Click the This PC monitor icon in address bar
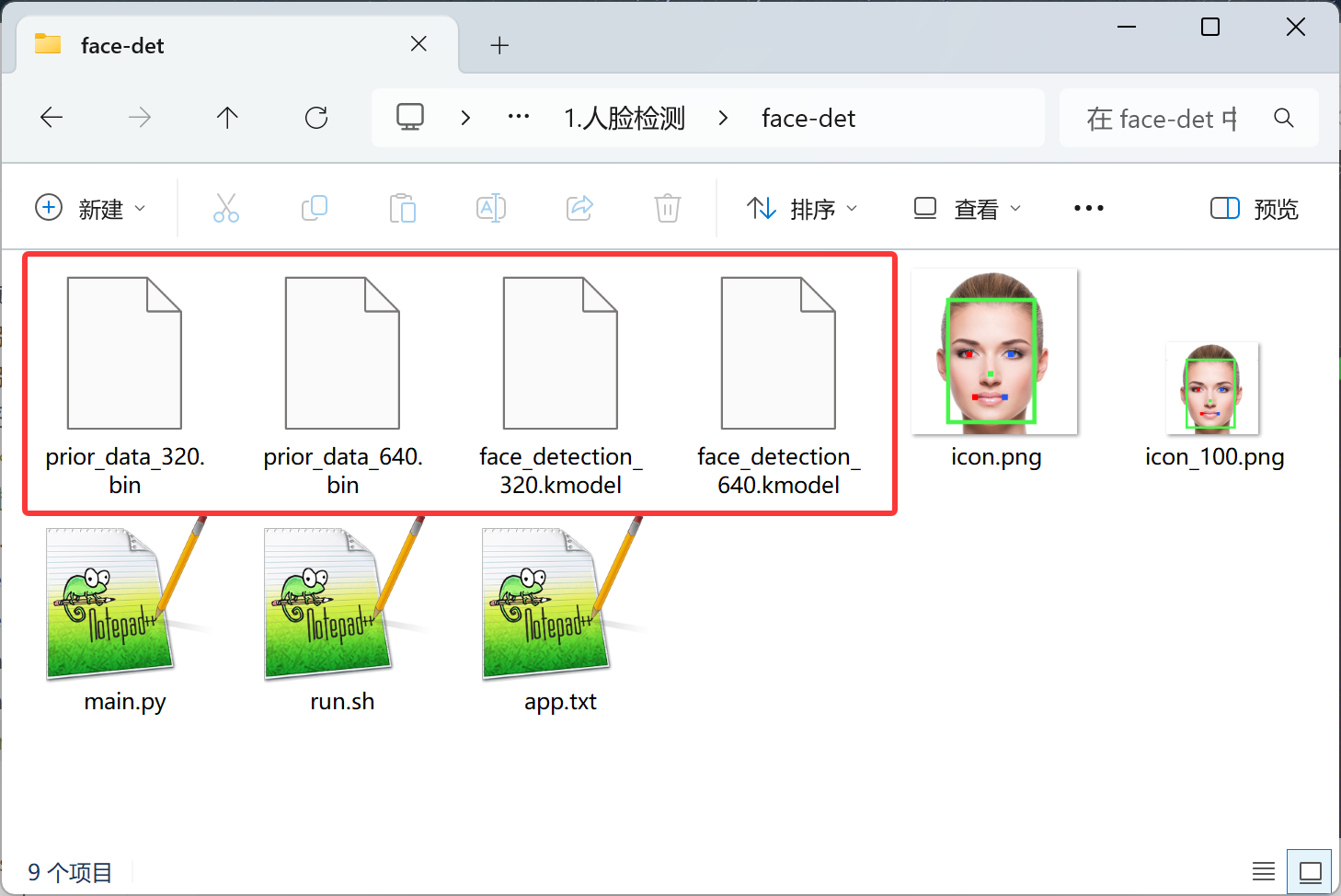 (x=410, y=118)
